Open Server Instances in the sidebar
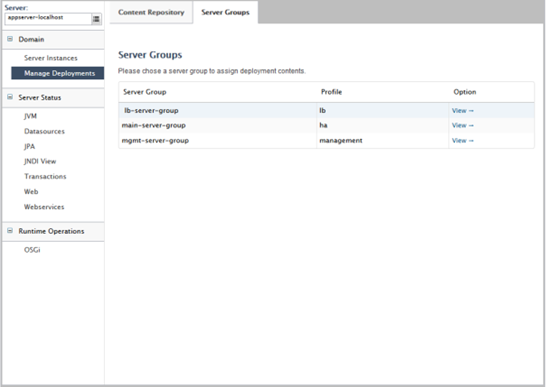Viewport: 546px width, 387px height. (x=50, y=58)
